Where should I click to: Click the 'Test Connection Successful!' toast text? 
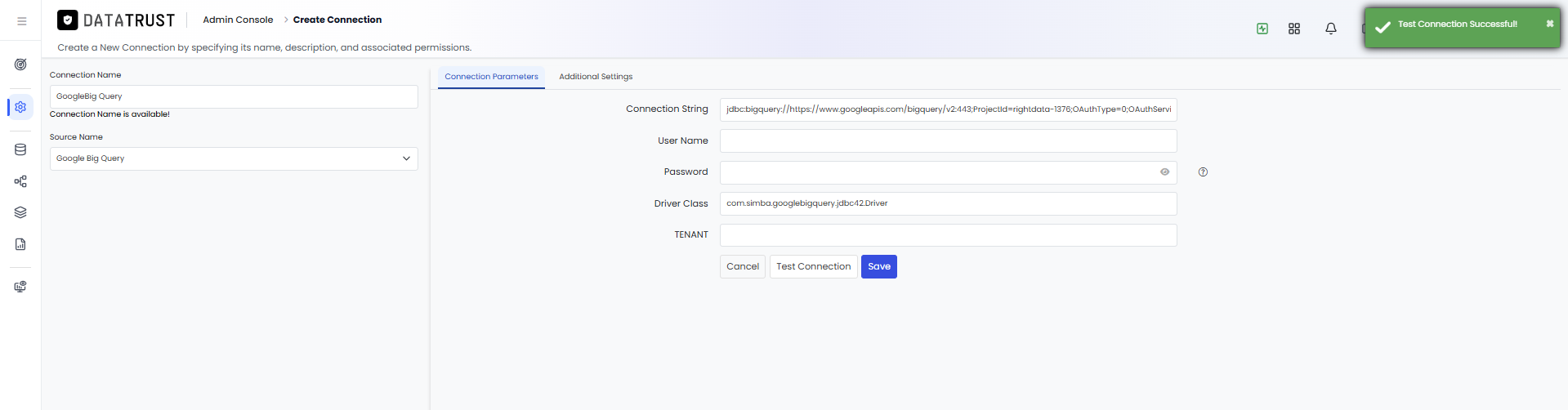click(1457, 25)
